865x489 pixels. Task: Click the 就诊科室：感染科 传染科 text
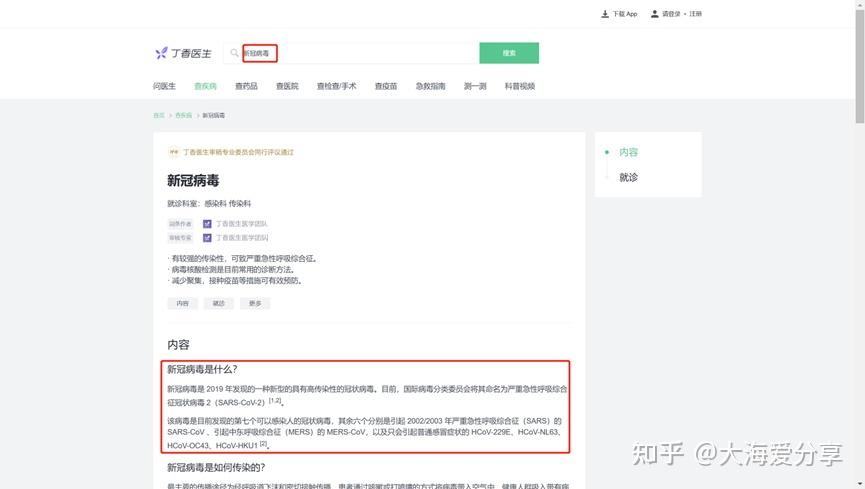(x=209, y=204)
